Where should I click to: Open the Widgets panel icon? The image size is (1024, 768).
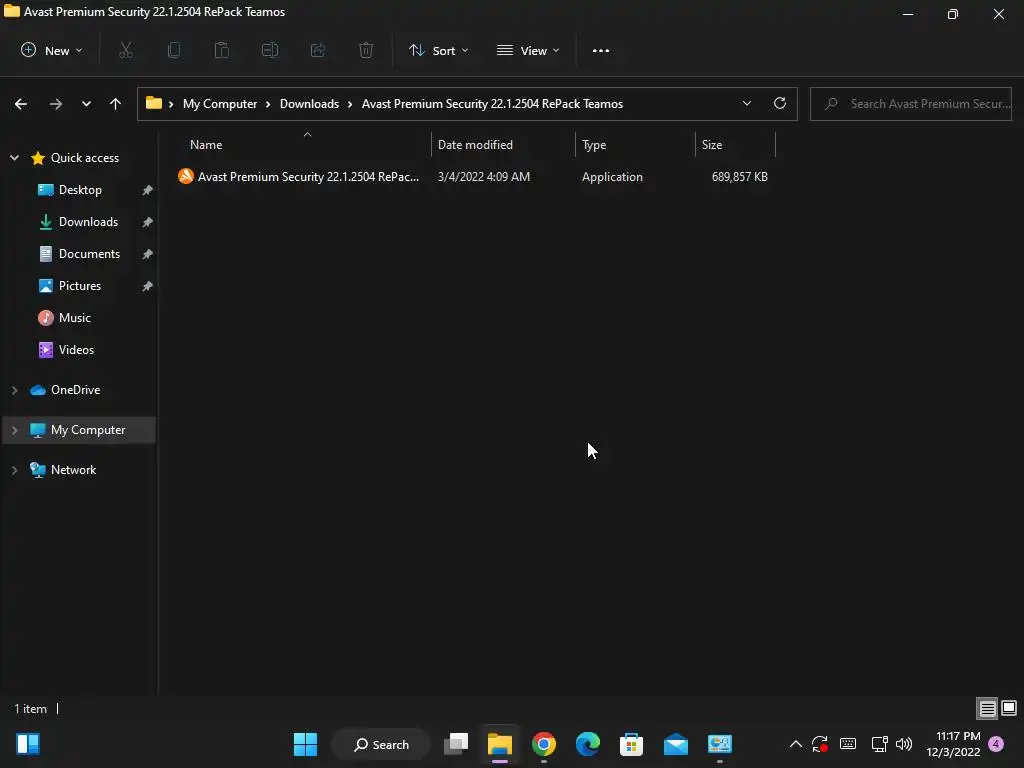[28, 744]
